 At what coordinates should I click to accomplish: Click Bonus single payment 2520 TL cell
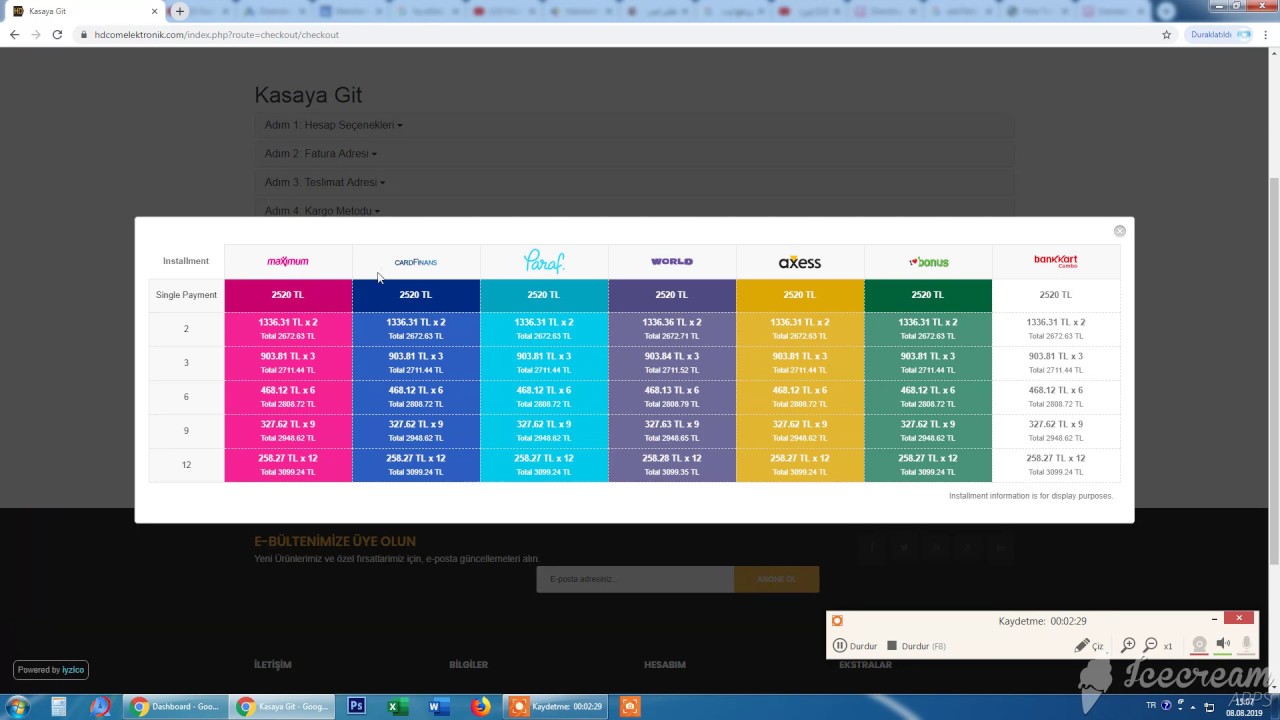(x=928, y=295)
